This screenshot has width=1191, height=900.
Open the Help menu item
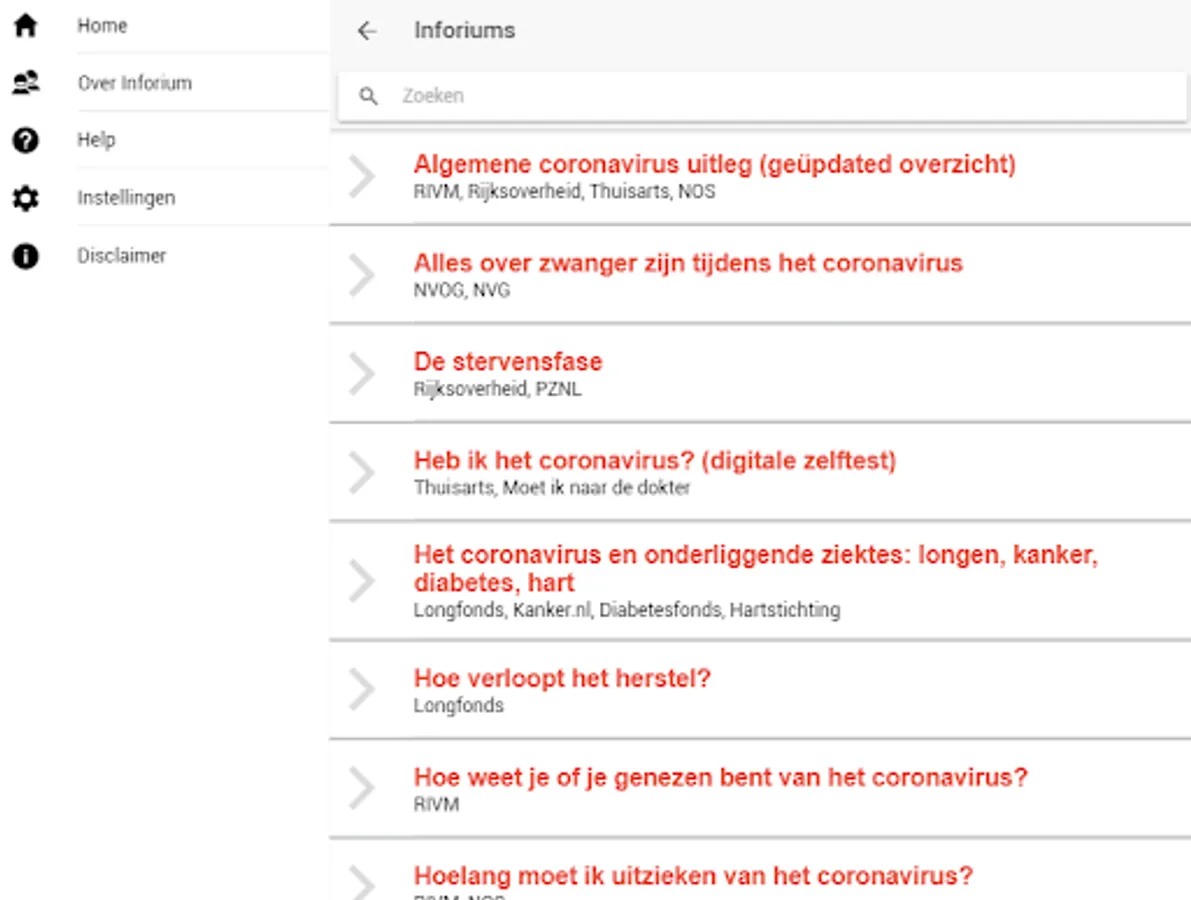pyautogui.click(x=96, y=140)
